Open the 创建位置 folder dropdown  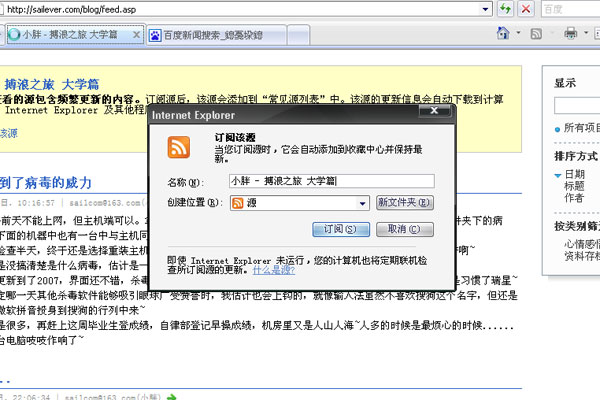361,203
